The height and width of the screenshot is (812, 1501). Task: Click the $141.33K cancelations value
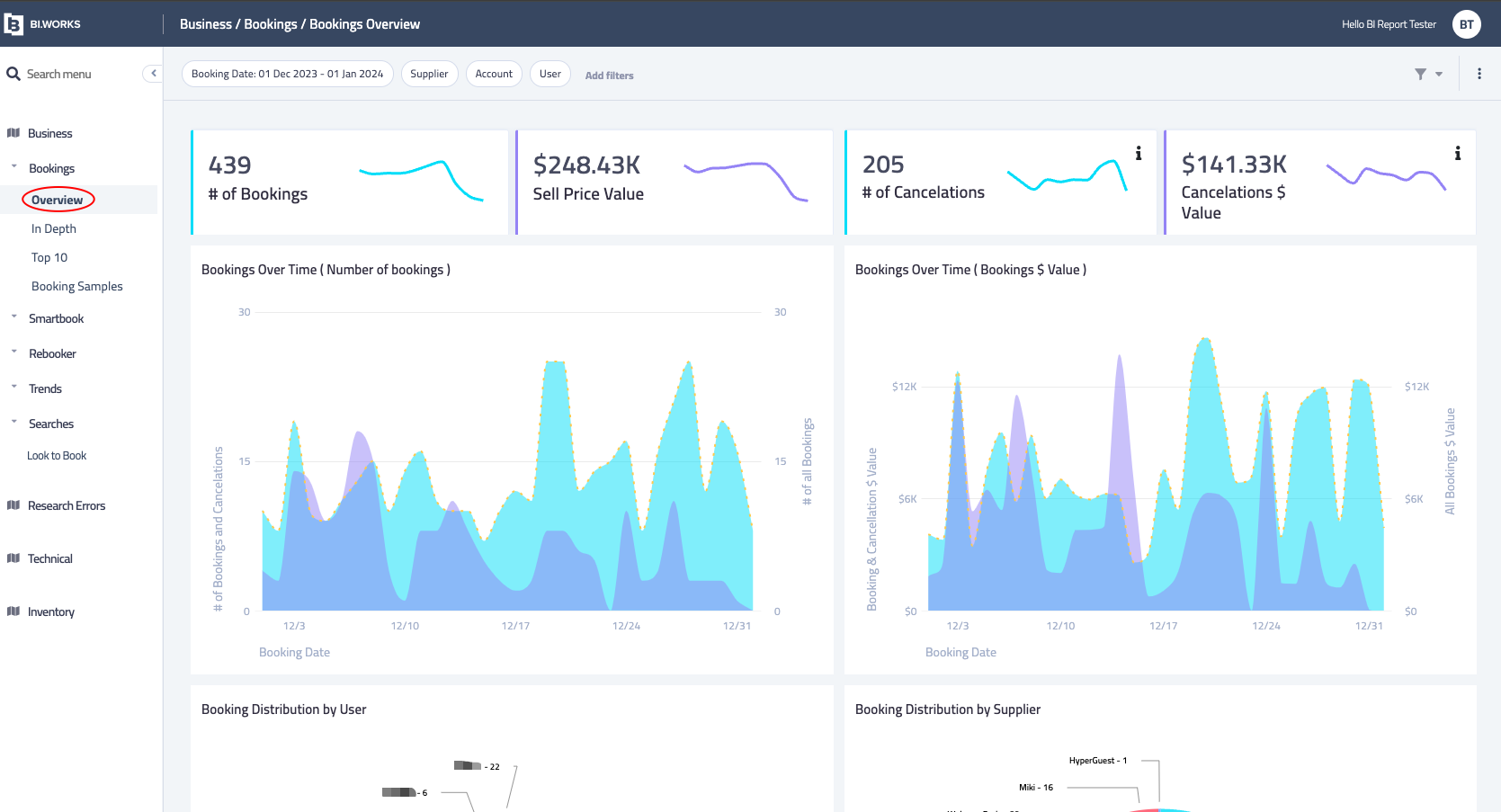click(x=1234, y=165)
